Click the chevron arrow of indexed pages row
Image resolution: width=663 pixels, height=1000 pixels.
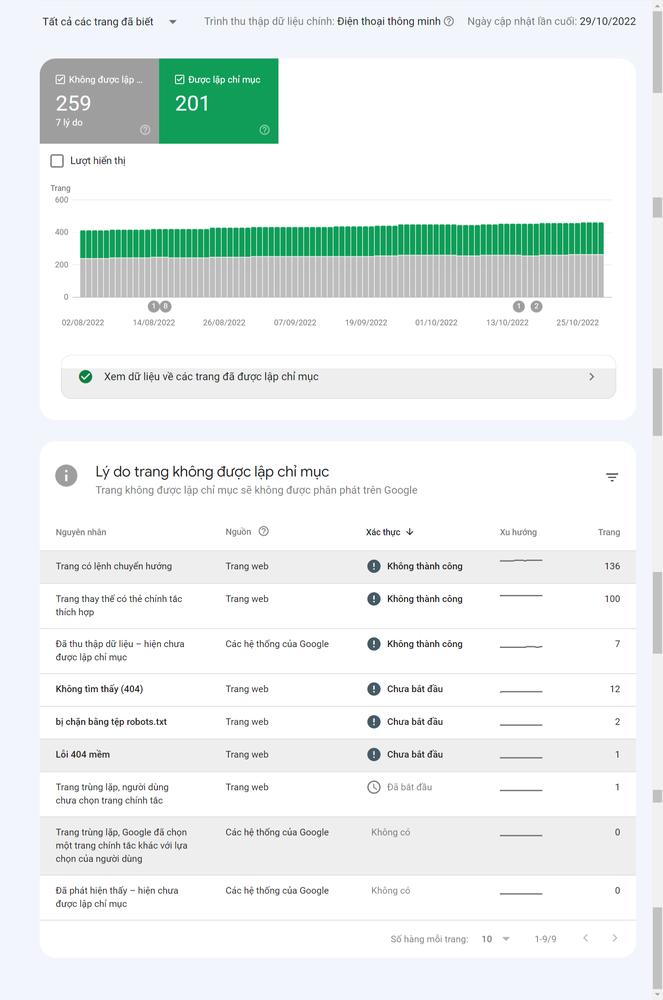click(x=592, y=377)
